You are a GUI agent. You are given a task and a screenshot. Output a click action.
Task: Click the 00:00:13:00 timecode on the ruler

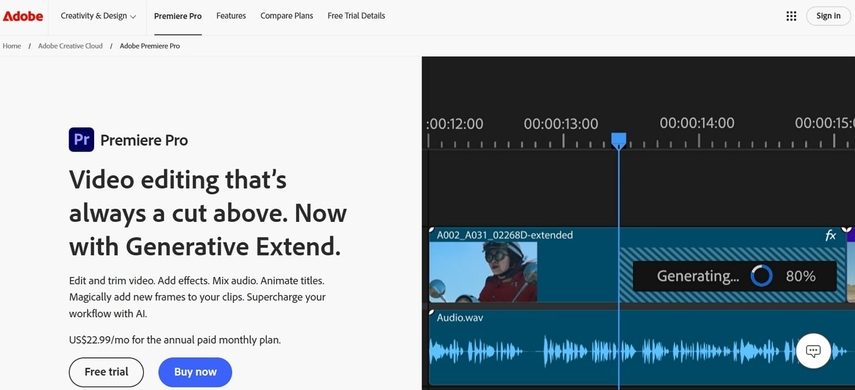click(x=561, y=124)
